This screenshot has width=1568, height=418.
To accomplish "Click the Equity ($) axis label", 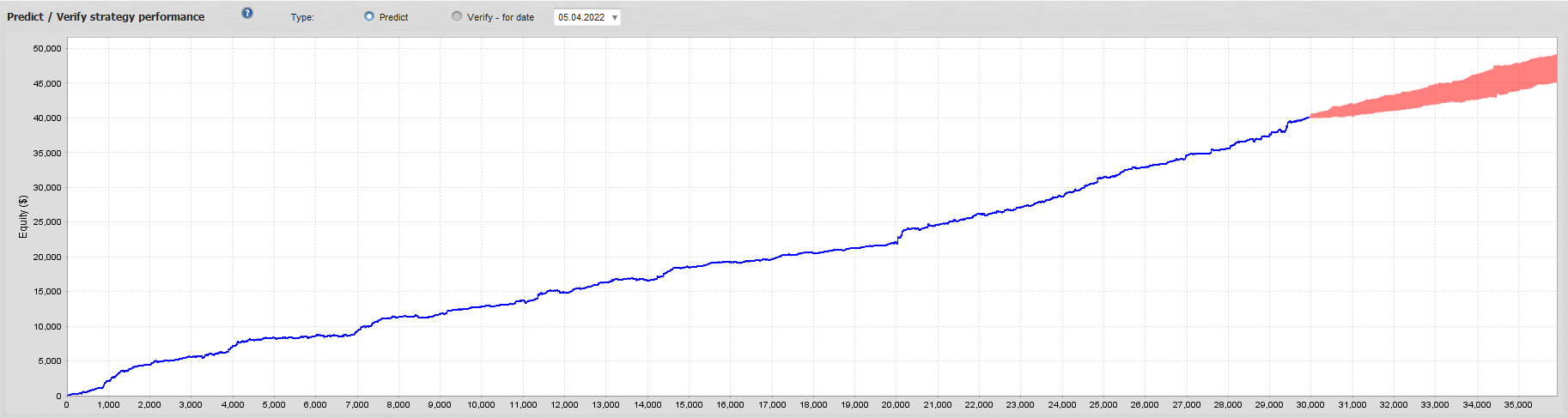I will coord(23,216).
